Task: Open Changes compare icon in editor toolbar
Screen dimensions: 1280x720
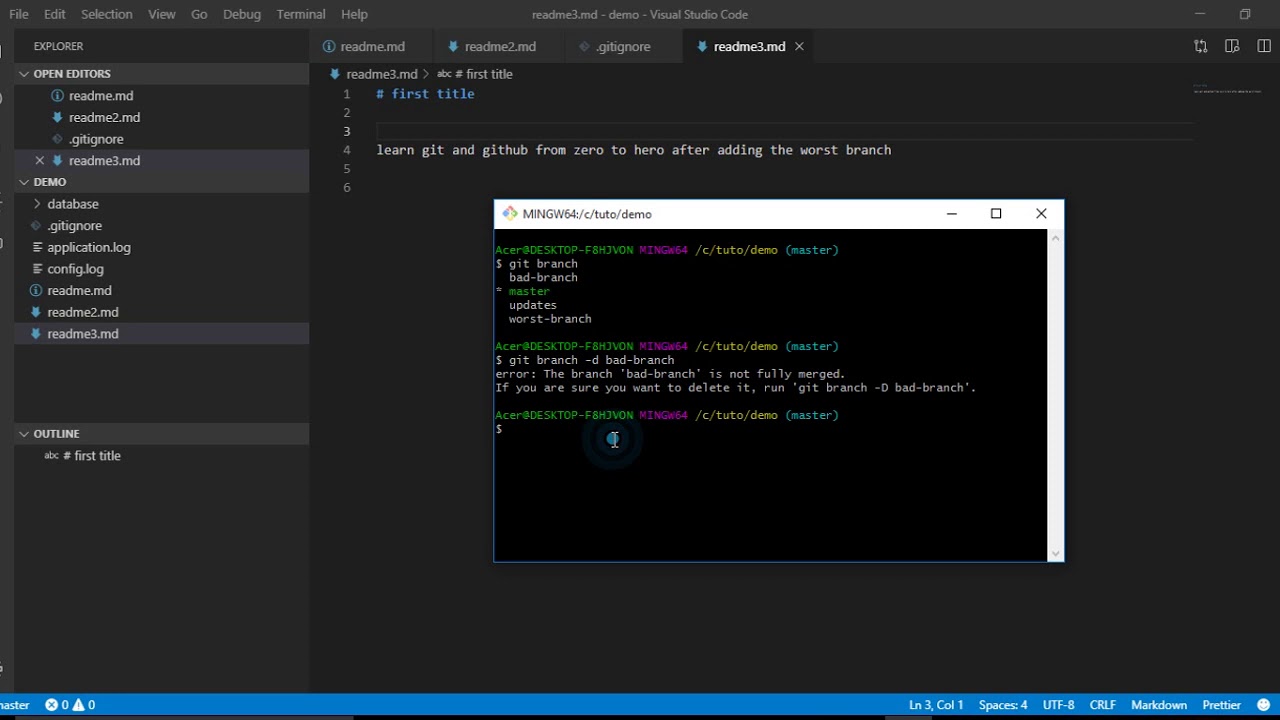Action: point(1201,46)
